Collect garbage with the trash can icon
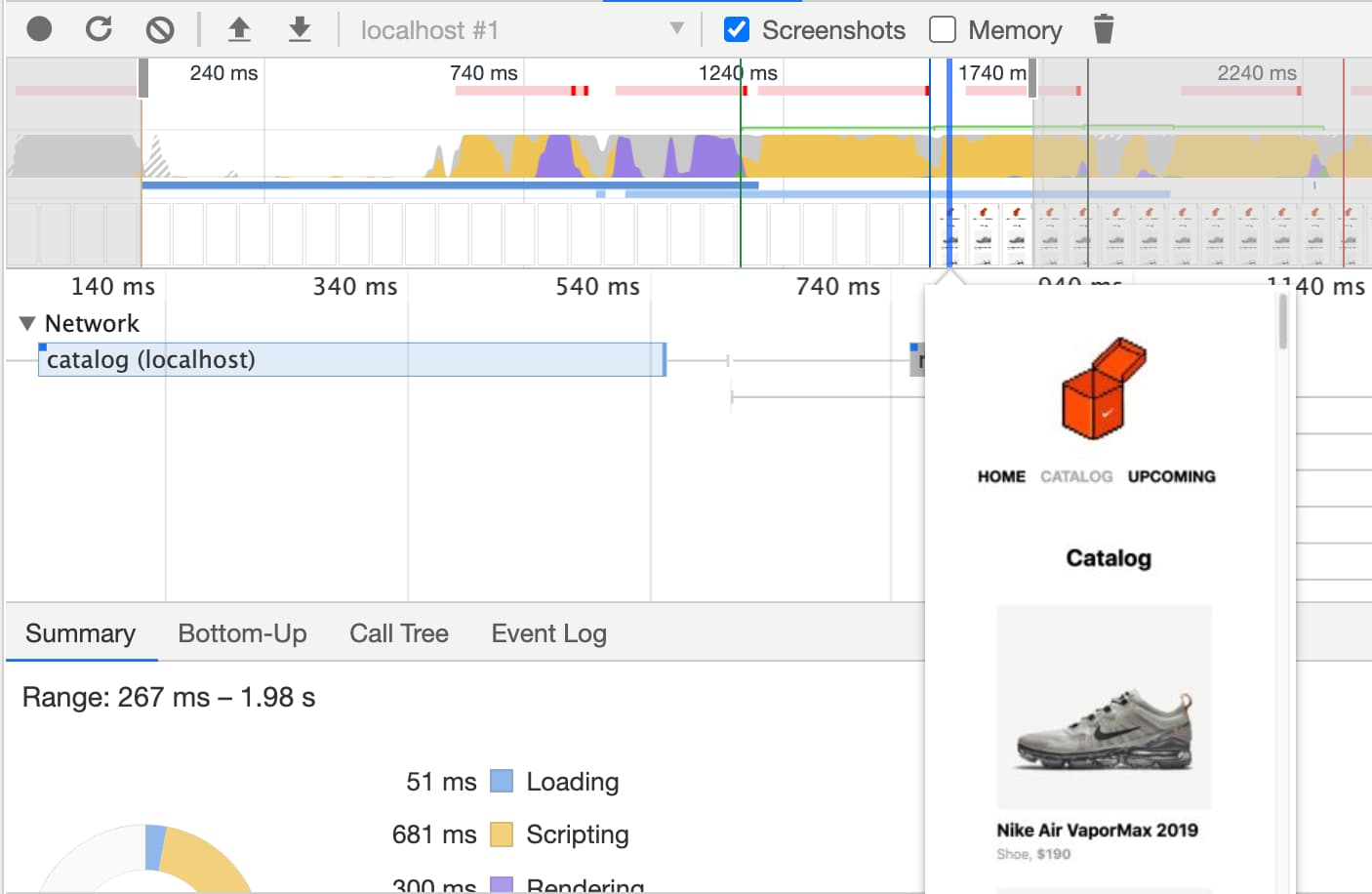 coord(1104,29)
